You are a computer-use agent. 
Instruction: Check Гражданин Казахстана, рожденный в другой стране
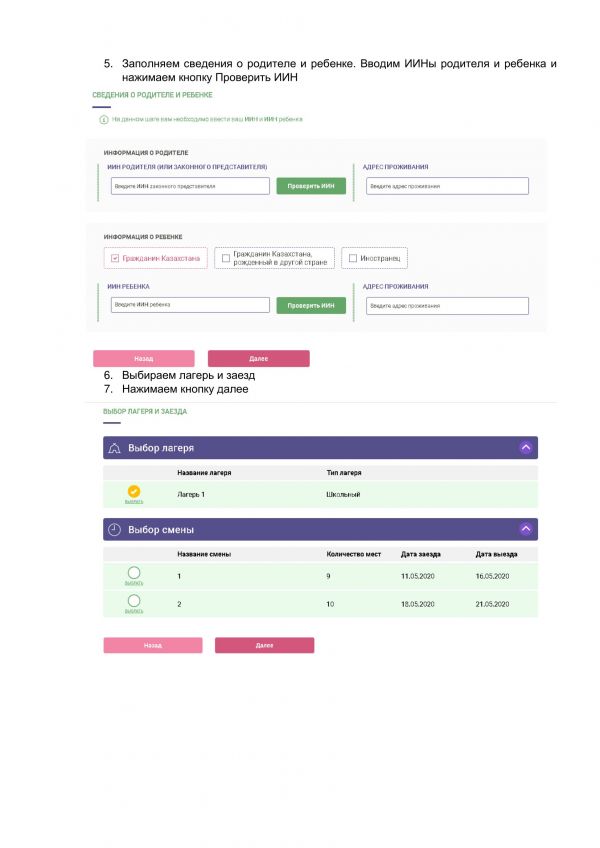tap(226, 258)
